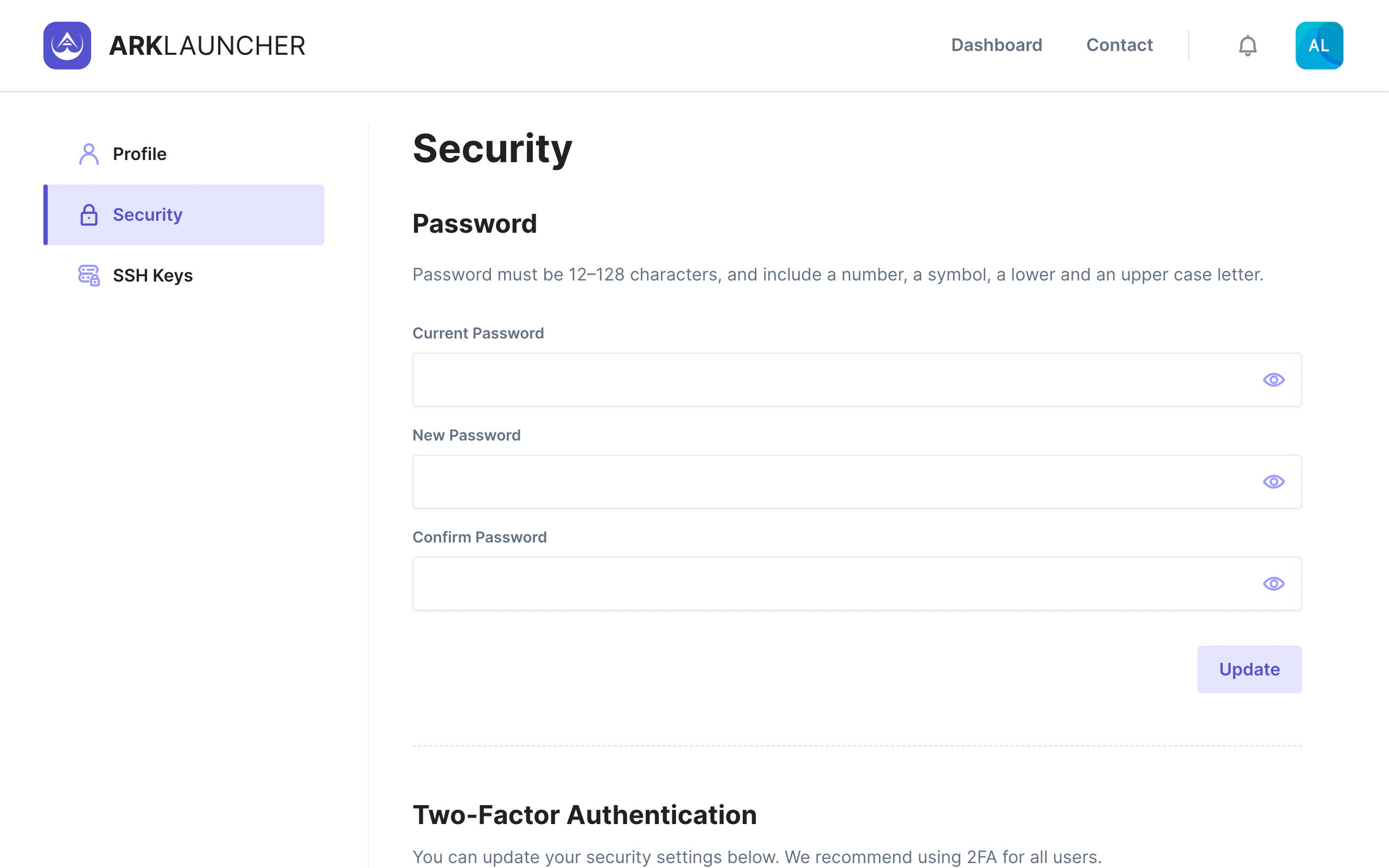The height and width of the screenshot is (868, 1389).
Task: Show the Current Password text
Action: tap(1273, 380)
